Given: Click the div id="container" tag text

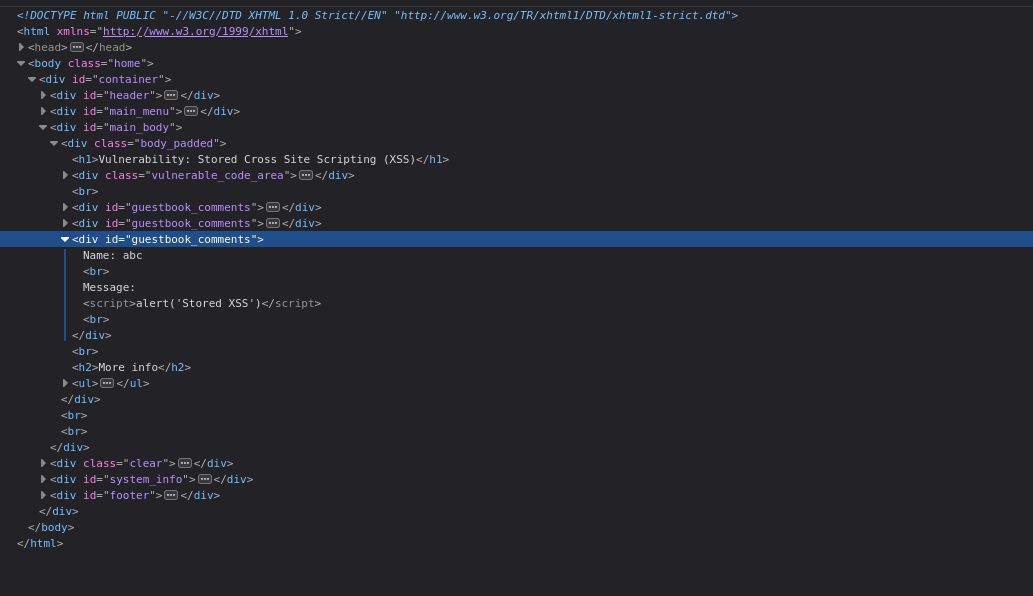Looking at the screenshot, I should 105,79.
